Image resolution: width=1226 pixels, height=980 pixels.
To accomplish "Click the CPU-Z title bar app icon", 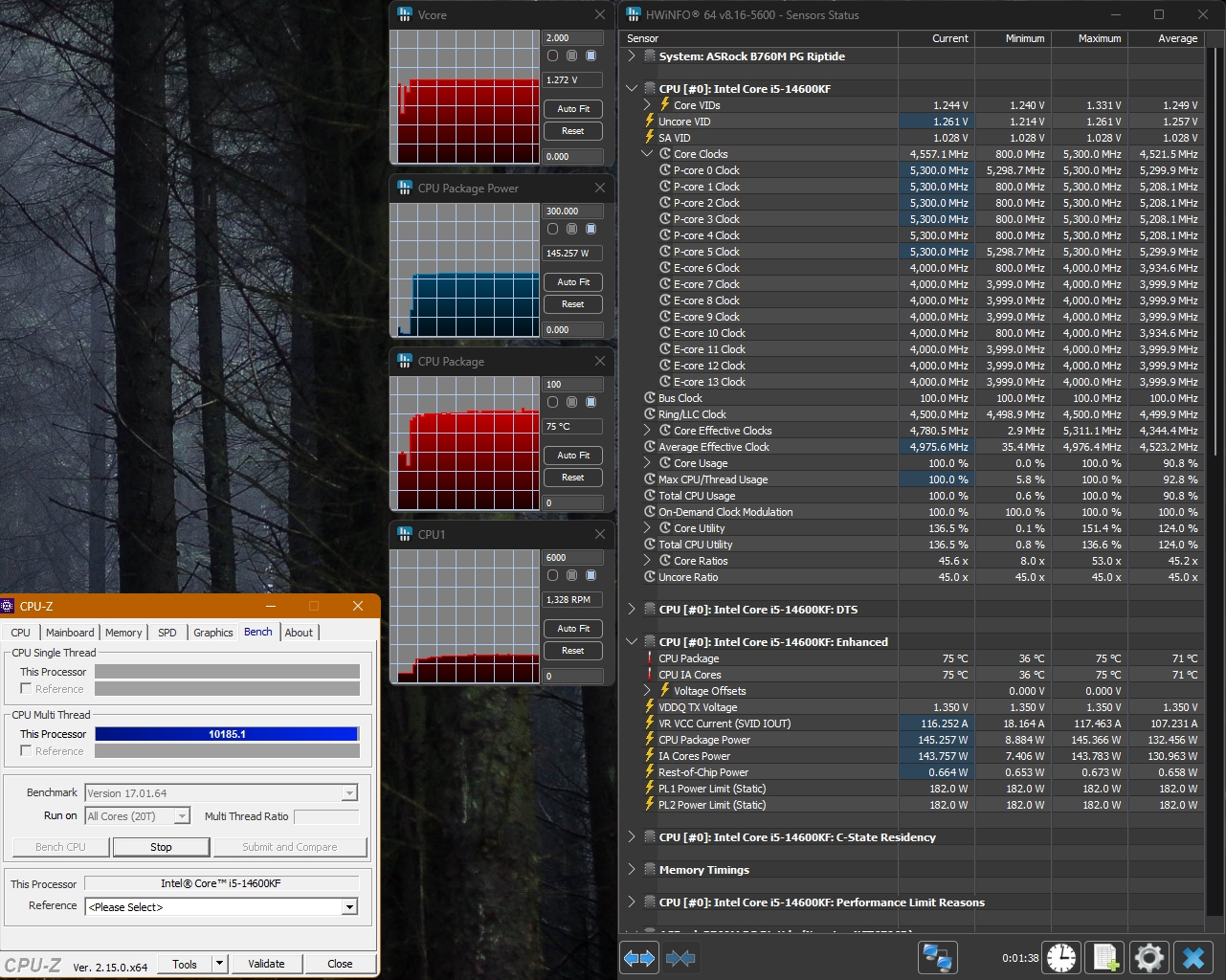I will pyautogui.click(x=8, y=606).
